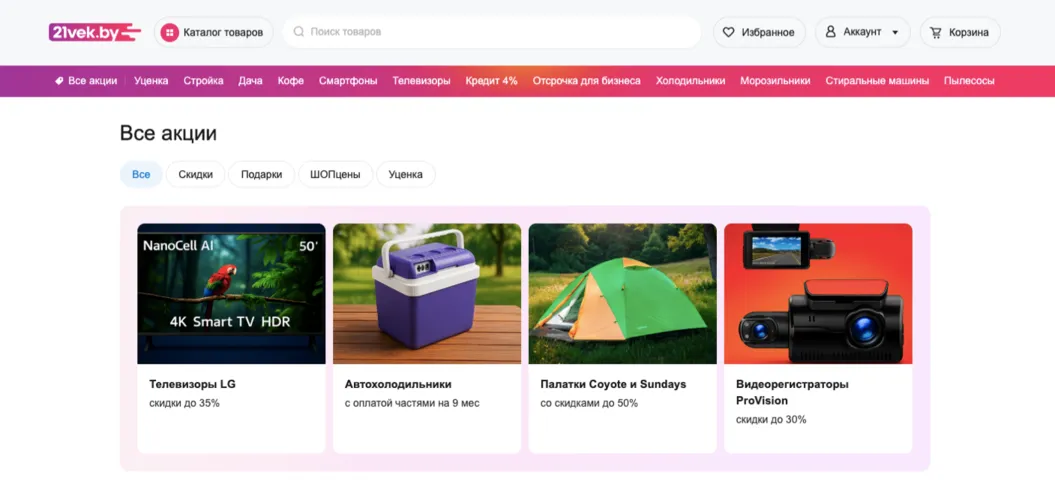Open the Корзина cart
The height and width of the screenshot is (487, 1055).
pos(960,32)
